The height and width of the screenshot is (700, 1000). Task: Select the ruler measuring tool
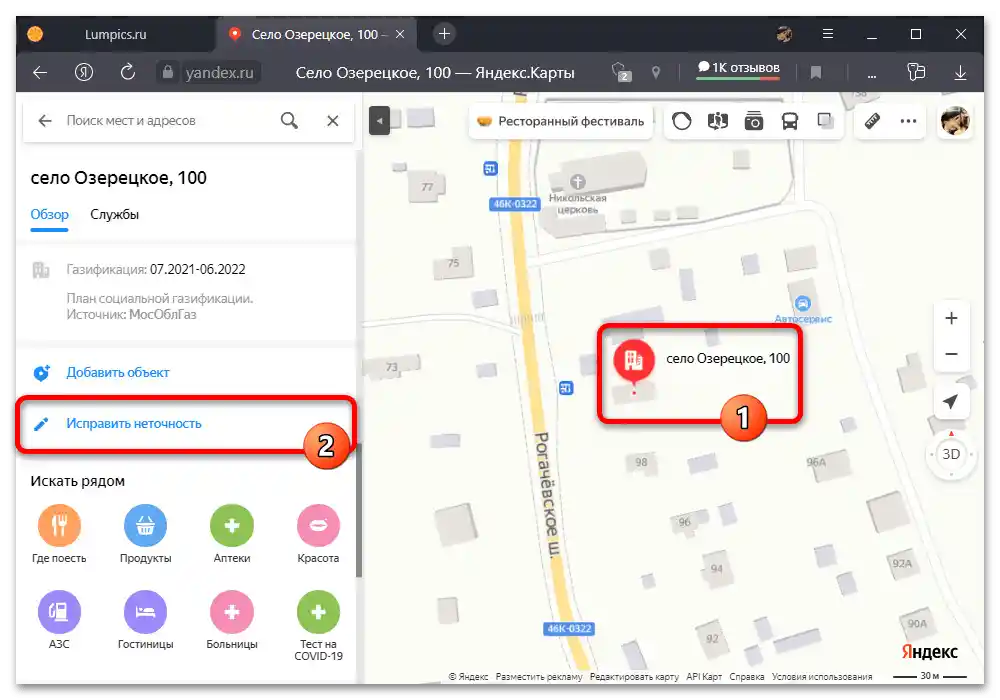[872, 121]
